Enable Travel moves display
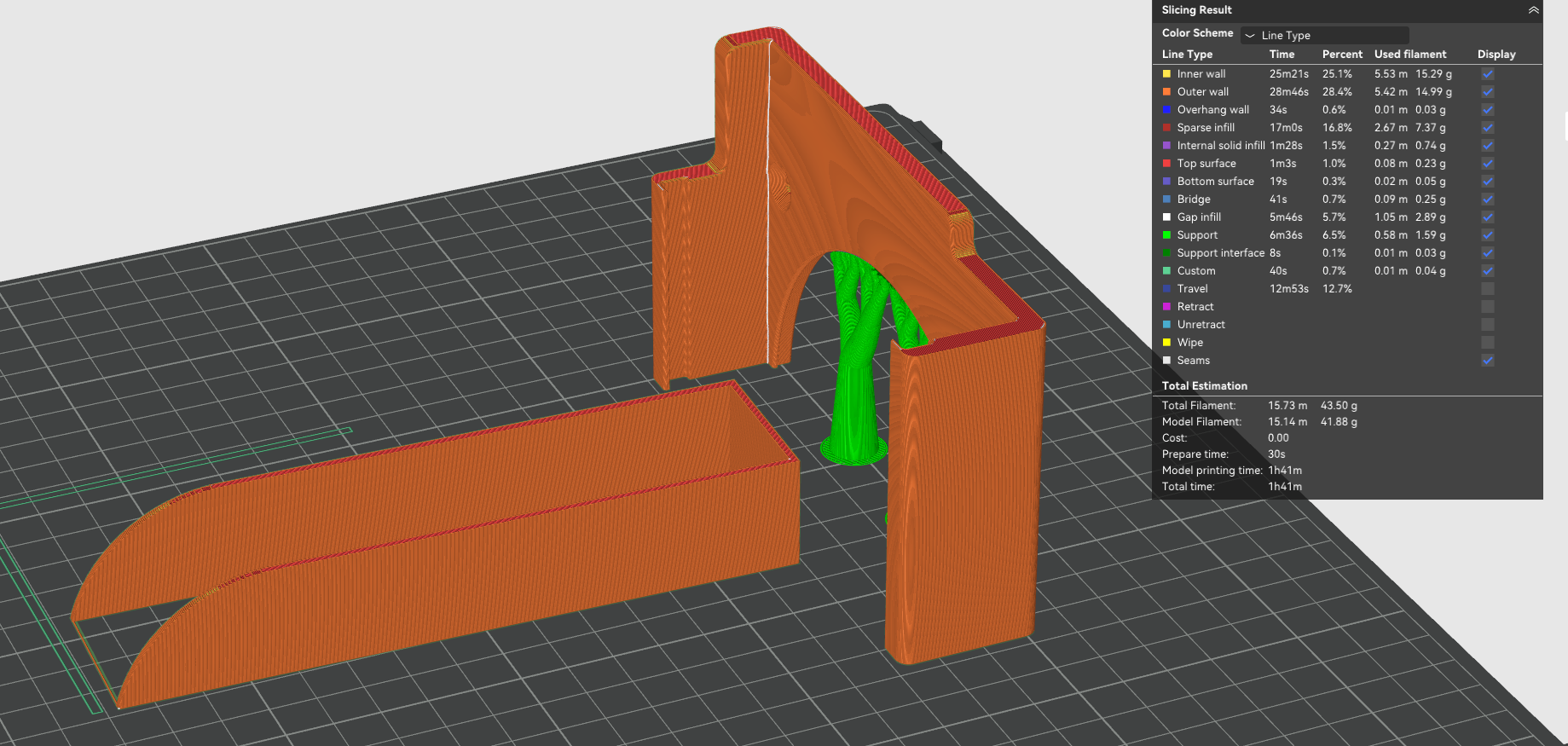Image resolution: width=1568 pixels, height=746 pixels. [x=1487, y=289]
